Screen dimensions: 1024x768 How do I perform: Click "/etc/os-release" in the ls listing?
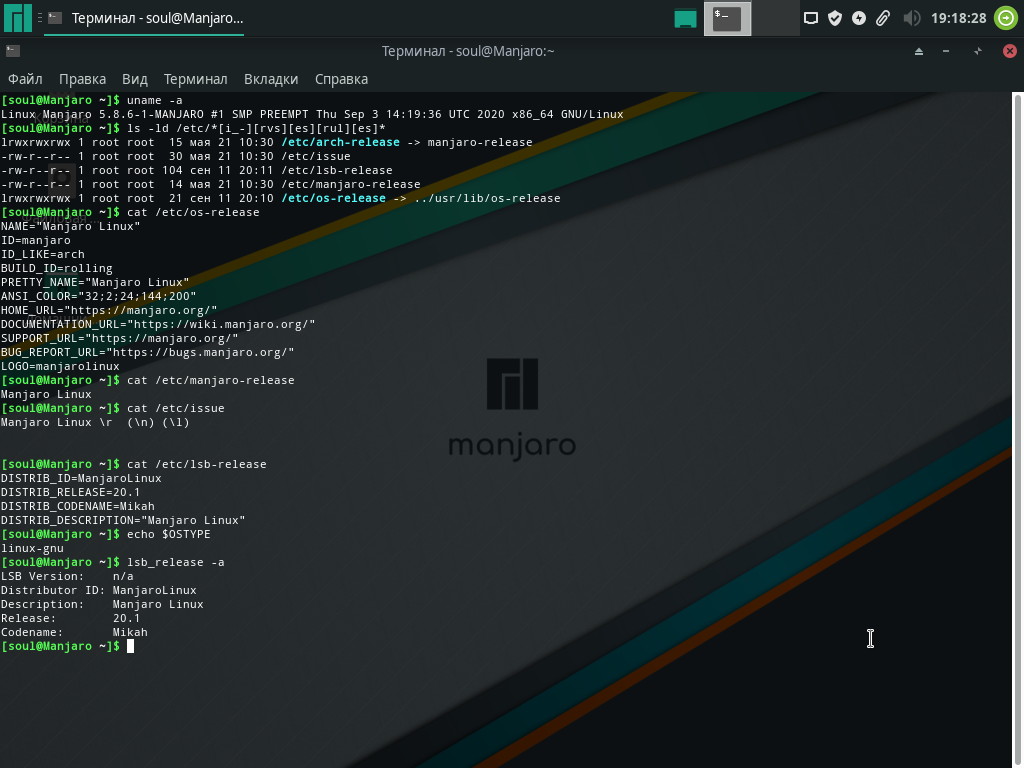[333, 199]
